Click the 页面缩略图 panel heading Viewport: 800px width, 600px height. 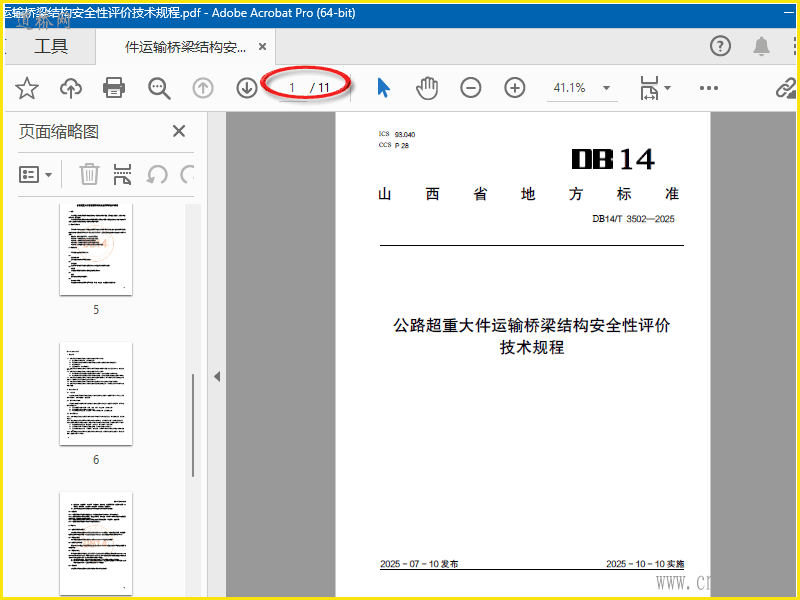(59, 132)
